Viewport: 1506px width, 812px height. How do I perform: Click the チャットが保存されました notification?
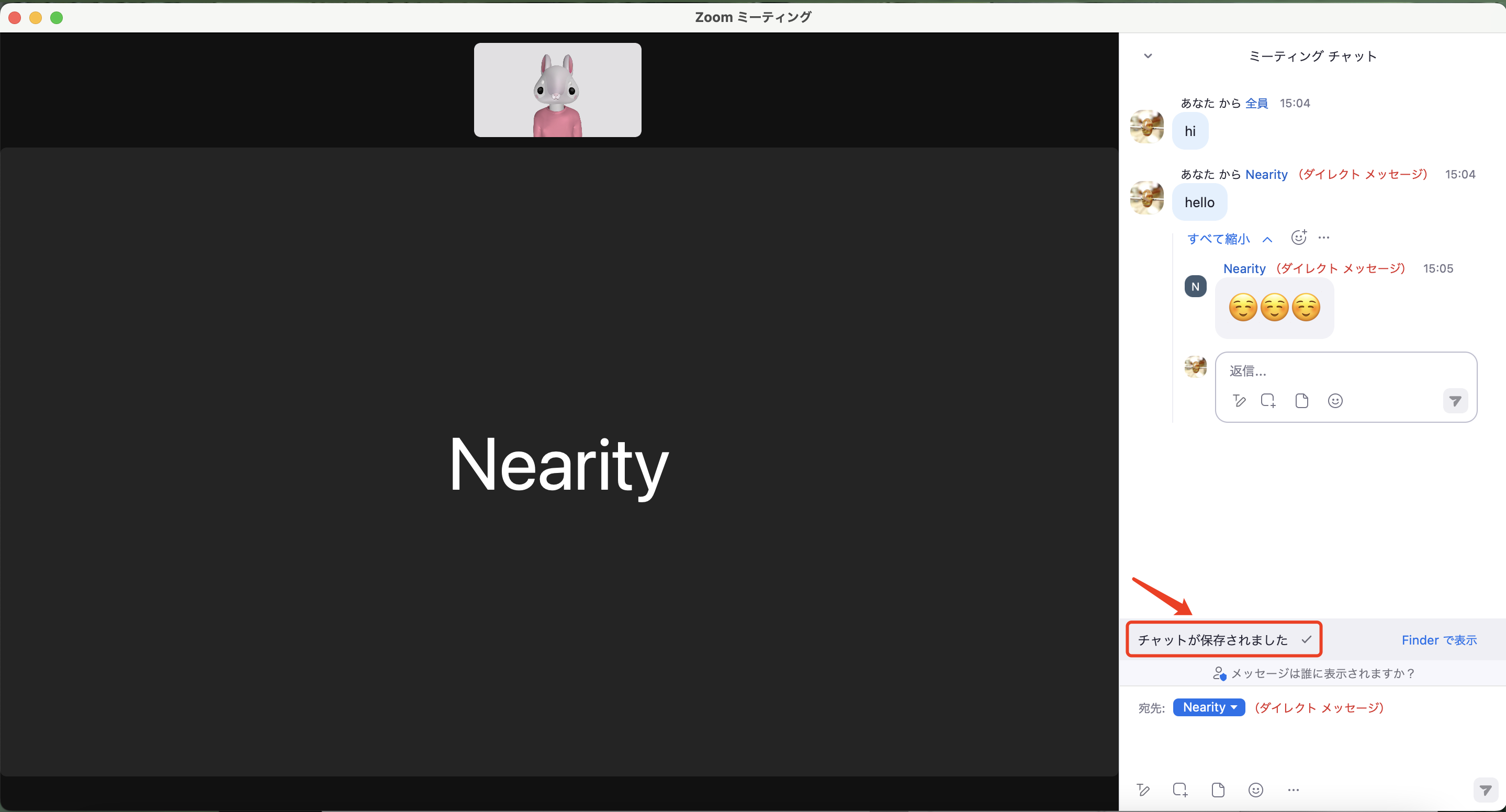coord(1223,639)
